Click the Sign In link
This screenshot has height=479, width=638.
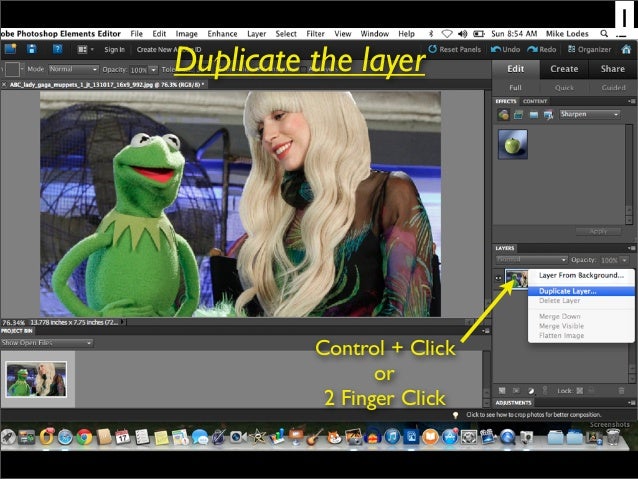pyautogui.click(x=114, y=50)
